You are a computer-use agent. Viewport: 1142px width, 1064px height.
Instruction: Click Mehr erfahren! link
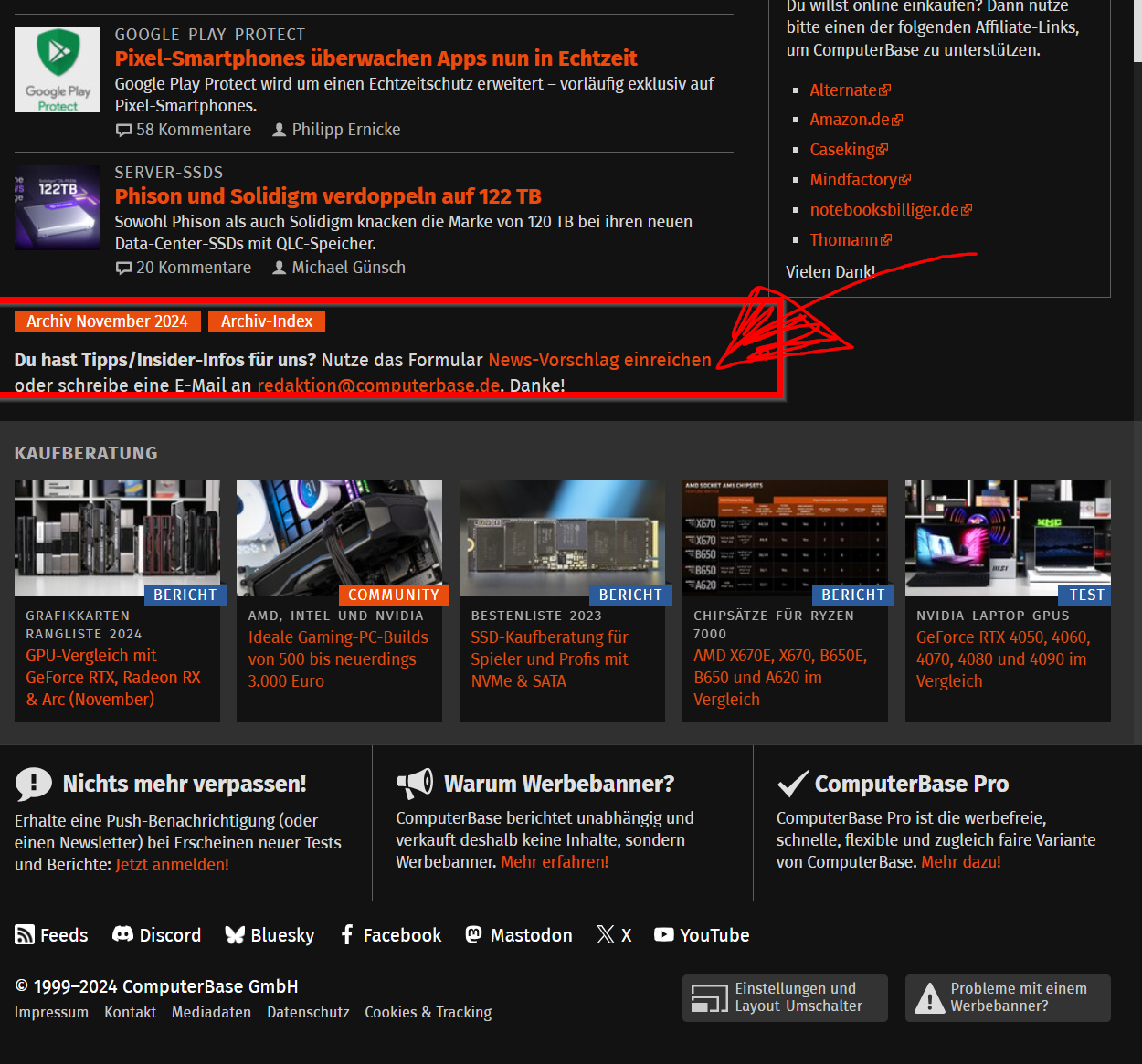[x=555, y=862]
